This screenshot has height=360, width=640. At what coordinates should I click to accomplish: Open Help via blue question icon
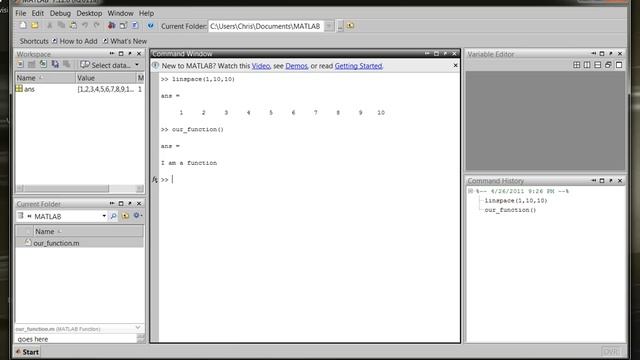coord(151,26)
